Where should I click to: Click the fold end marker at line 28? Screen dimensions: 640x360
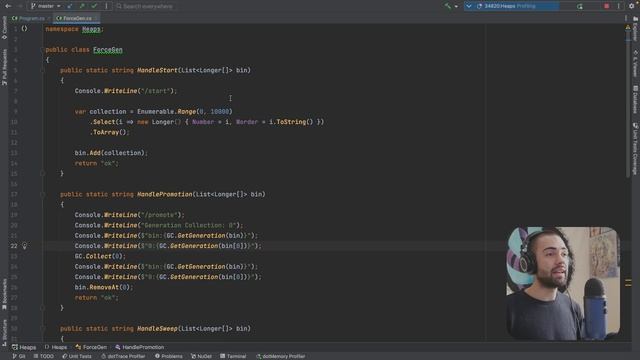point(42,308)
